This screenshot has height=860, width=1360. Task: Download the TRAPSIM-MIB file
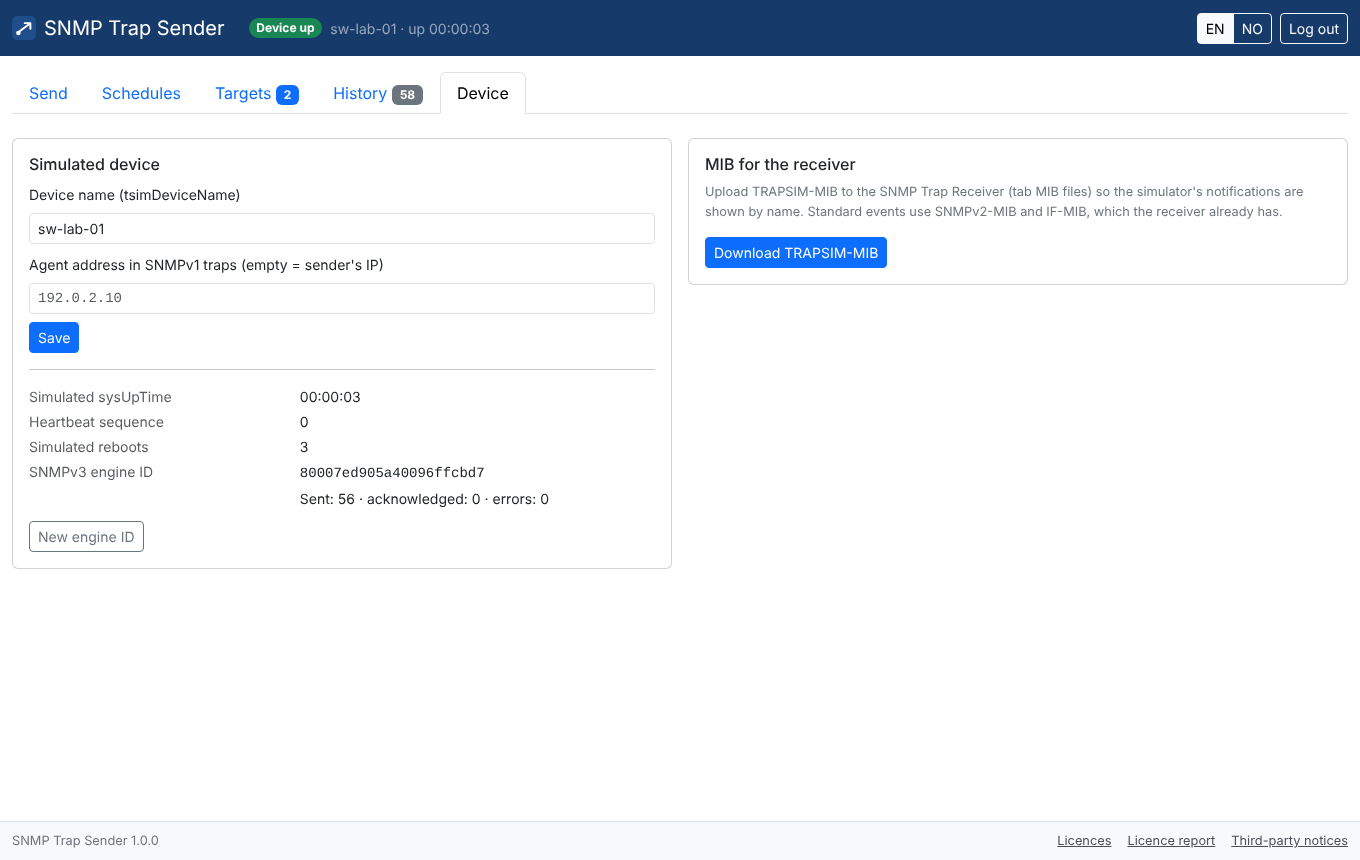[796, 253]
